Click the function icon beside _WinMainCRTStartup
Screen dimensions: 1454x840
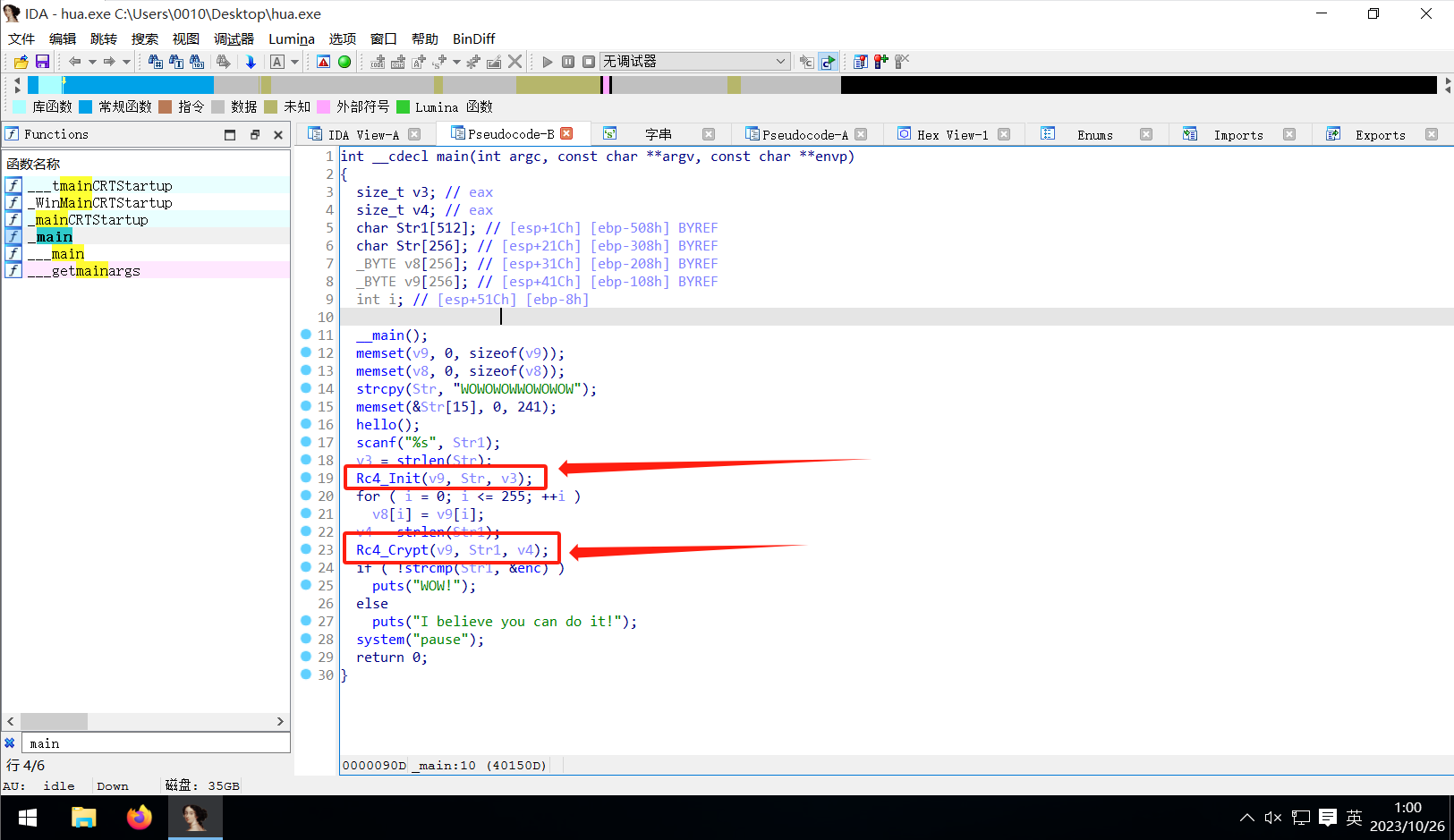[13, 202]
